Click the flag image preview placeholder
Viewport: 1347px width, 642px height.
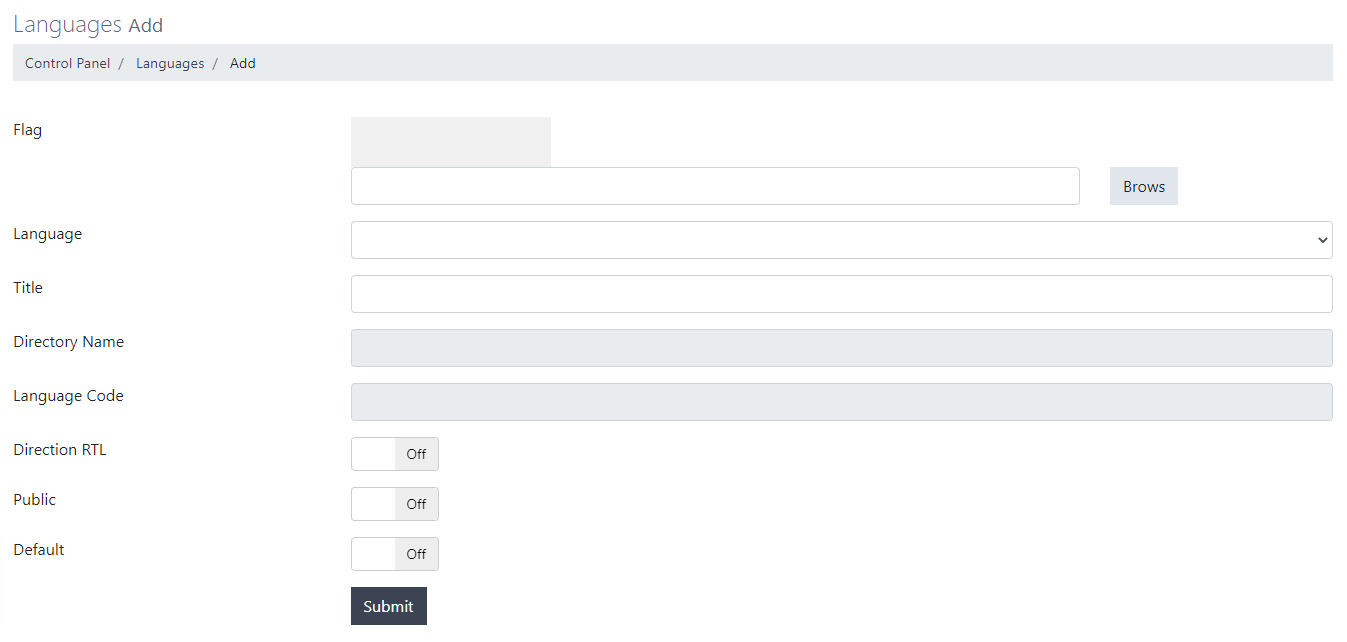click(x=450, y=142)
